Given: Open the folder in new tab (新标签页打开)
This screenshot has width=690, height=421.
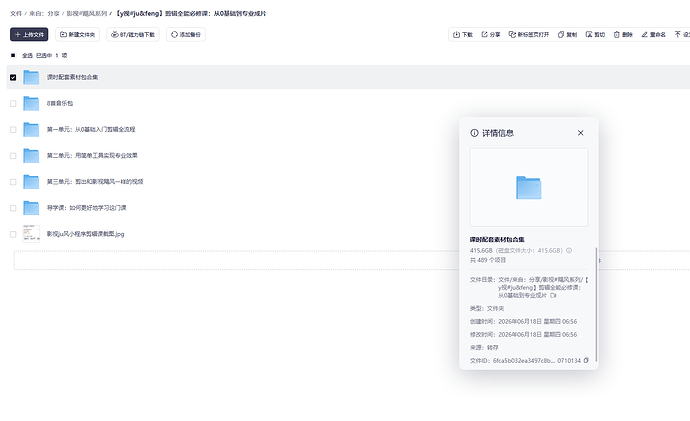Looking at the screenshot, I should click(x=529, y=34).
